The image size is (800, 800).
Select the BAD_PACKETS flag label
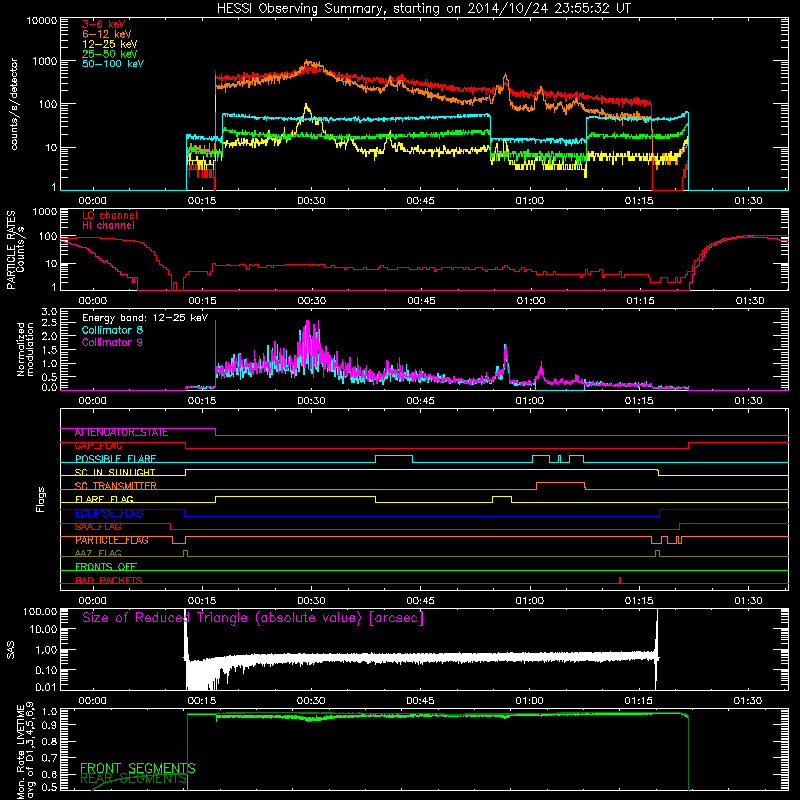(x=109, y=580)
